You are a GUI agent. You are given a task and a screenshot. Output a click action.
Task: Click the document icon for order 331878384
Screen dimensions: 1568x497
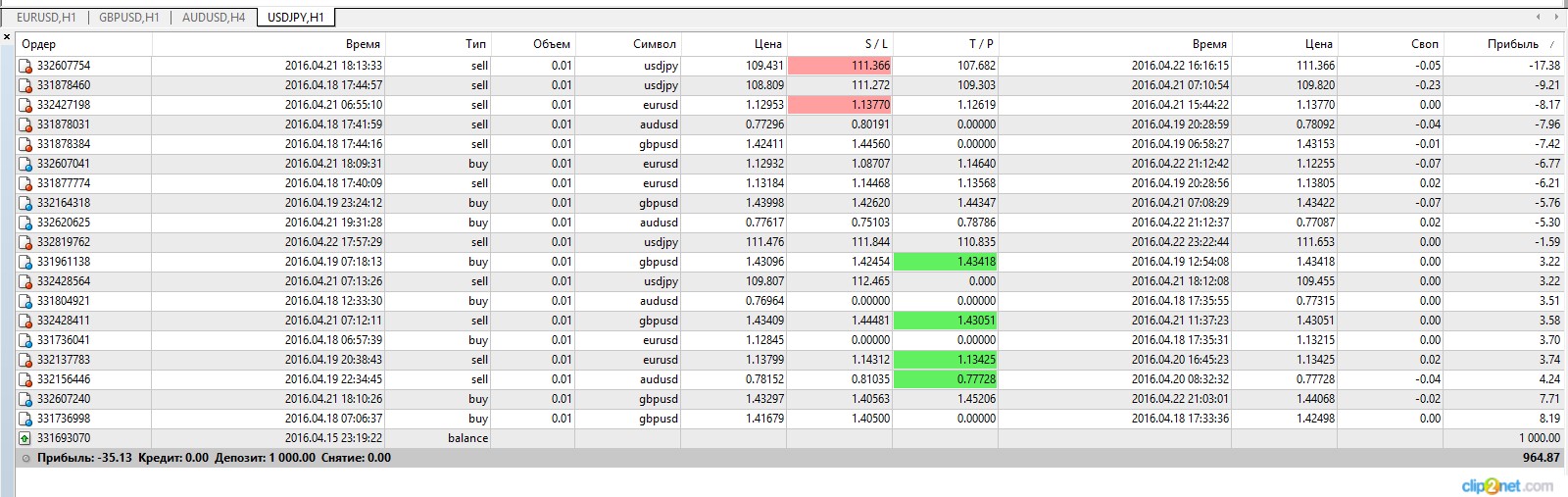click(x=25, y=144)
